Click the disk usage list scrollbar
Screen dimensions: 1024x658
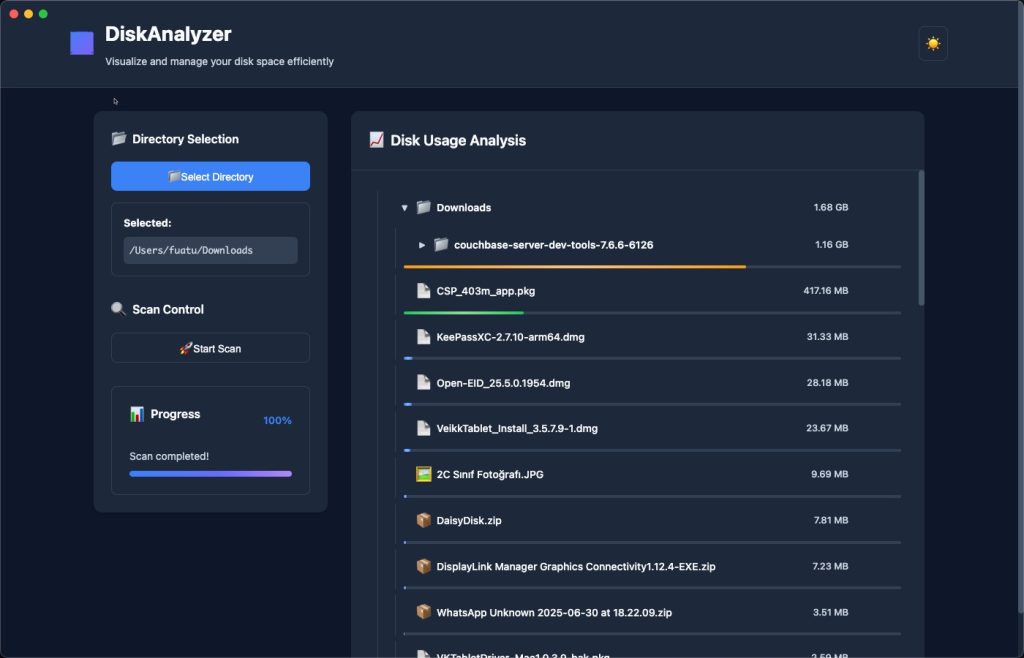(921, 238)
